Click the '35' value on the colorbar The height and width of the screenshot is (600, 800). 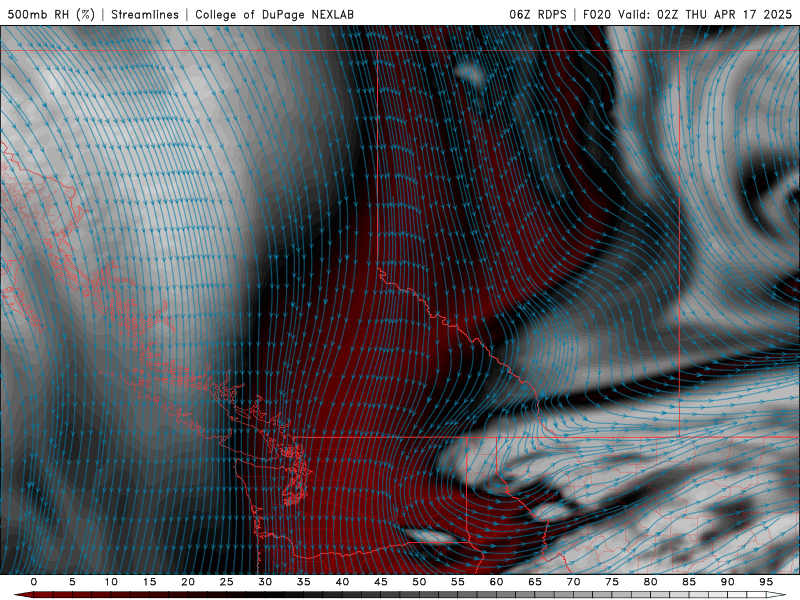(x=304, y=582)
